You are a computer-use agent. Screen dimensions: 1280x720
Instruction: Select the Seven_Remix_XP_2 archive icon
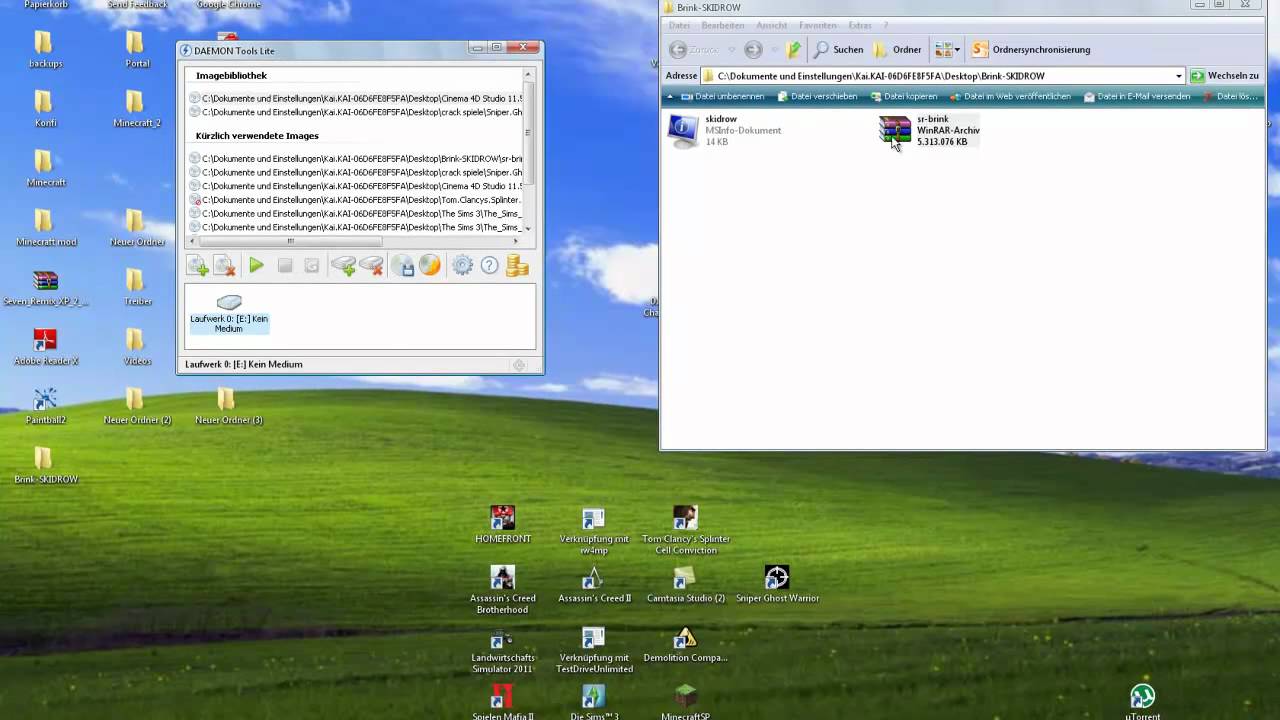[x=45, y=288]
